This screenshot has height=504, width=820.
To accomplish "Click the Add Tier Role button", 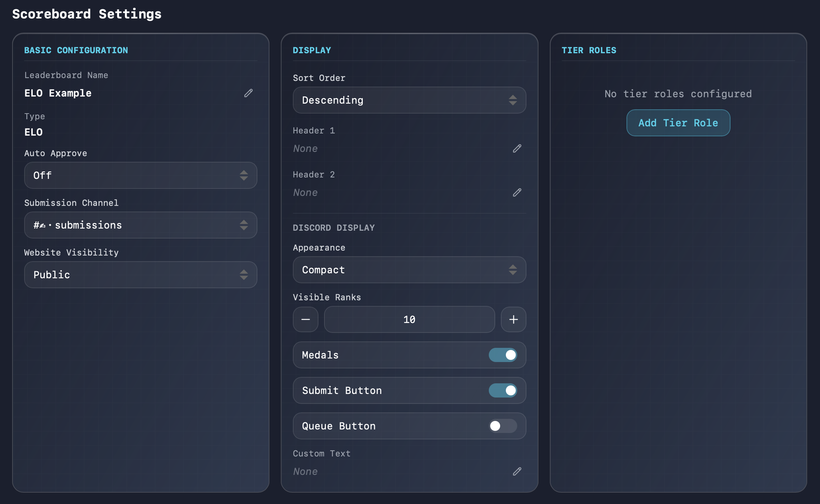I will tap(678, 123).
